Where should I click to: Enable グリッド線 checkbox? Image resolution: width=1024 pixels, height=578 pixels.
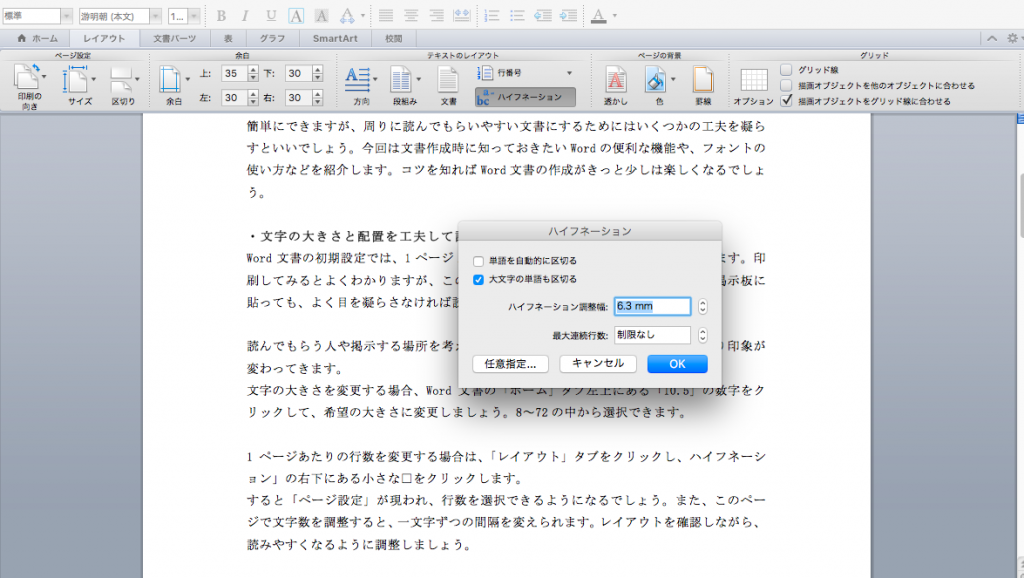click(786, 69)
